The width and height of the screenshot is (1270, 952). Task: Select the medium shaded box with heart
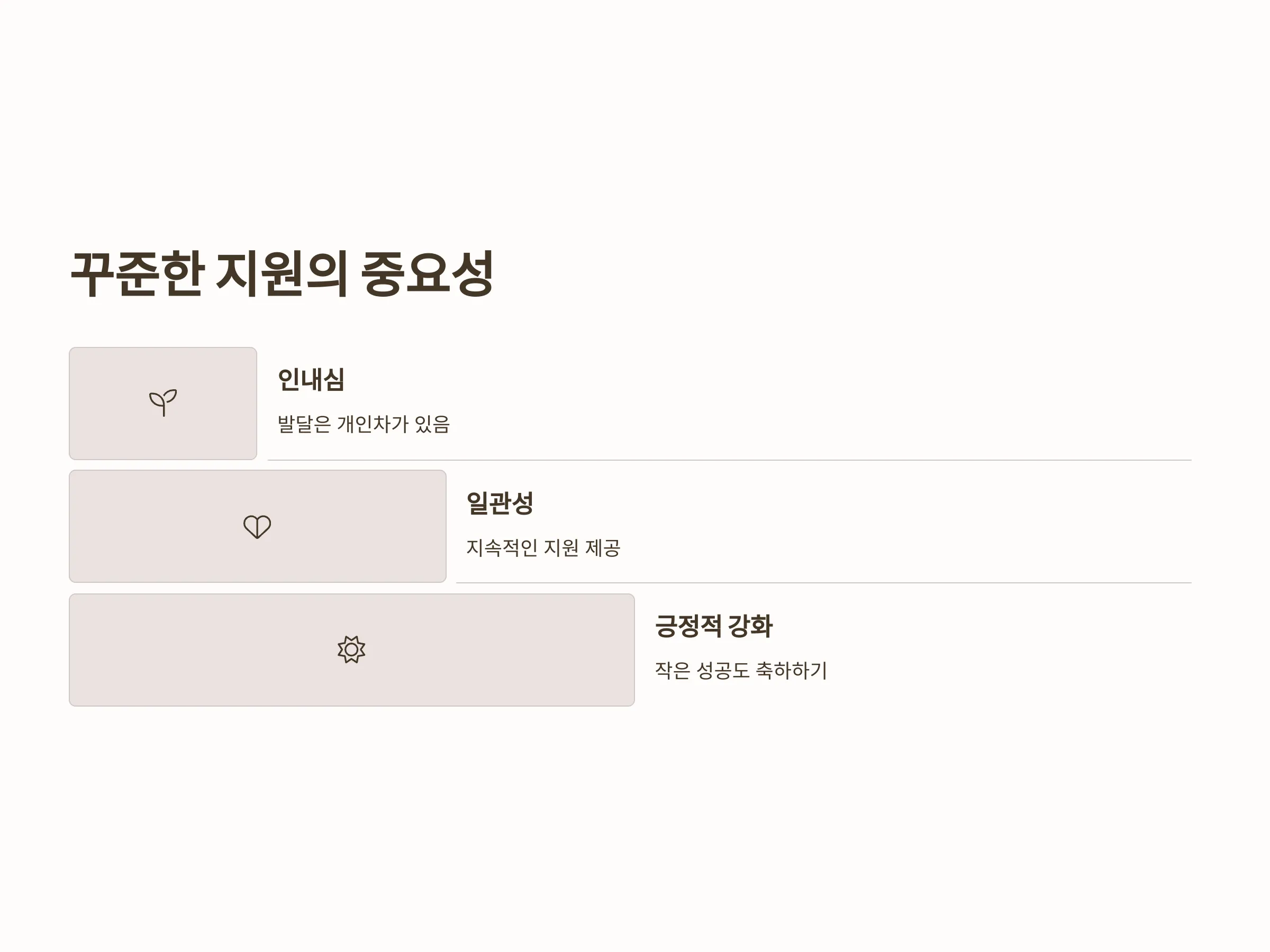(257, 526)
